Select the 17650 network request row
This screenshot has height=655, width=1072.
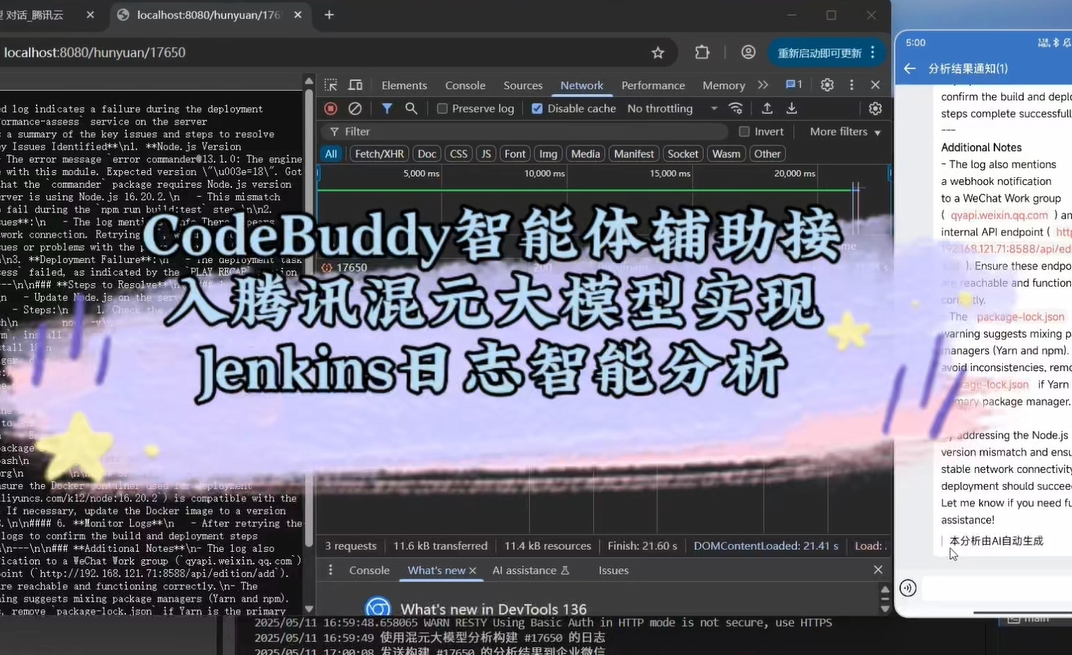tap(604, 268)
